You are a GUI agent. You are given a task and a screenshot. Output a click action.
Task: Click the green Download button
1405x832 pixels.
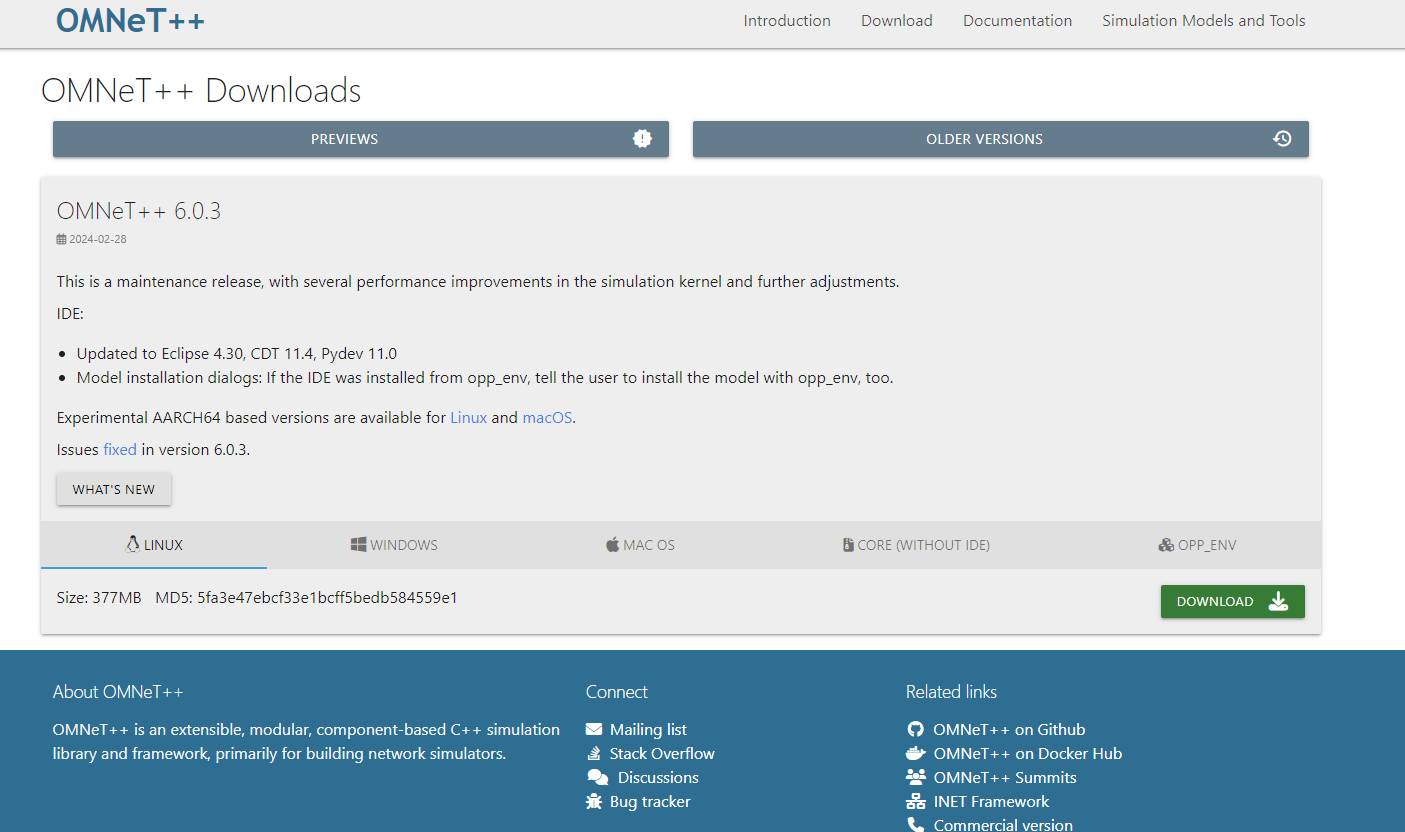[1233, 601]
